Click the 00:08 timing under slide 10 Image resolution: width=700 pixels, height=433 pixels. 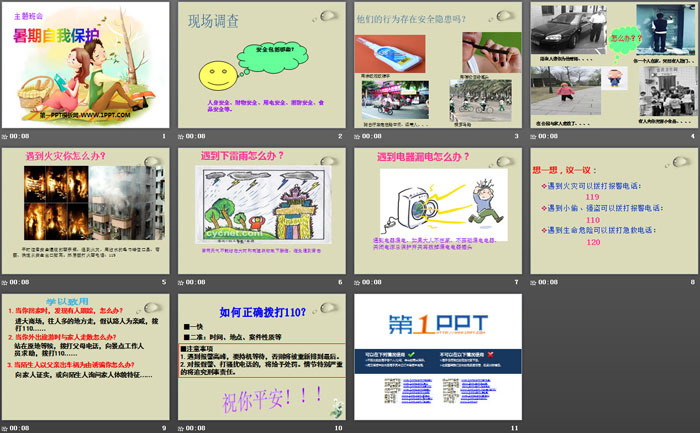tap(196, 428)
